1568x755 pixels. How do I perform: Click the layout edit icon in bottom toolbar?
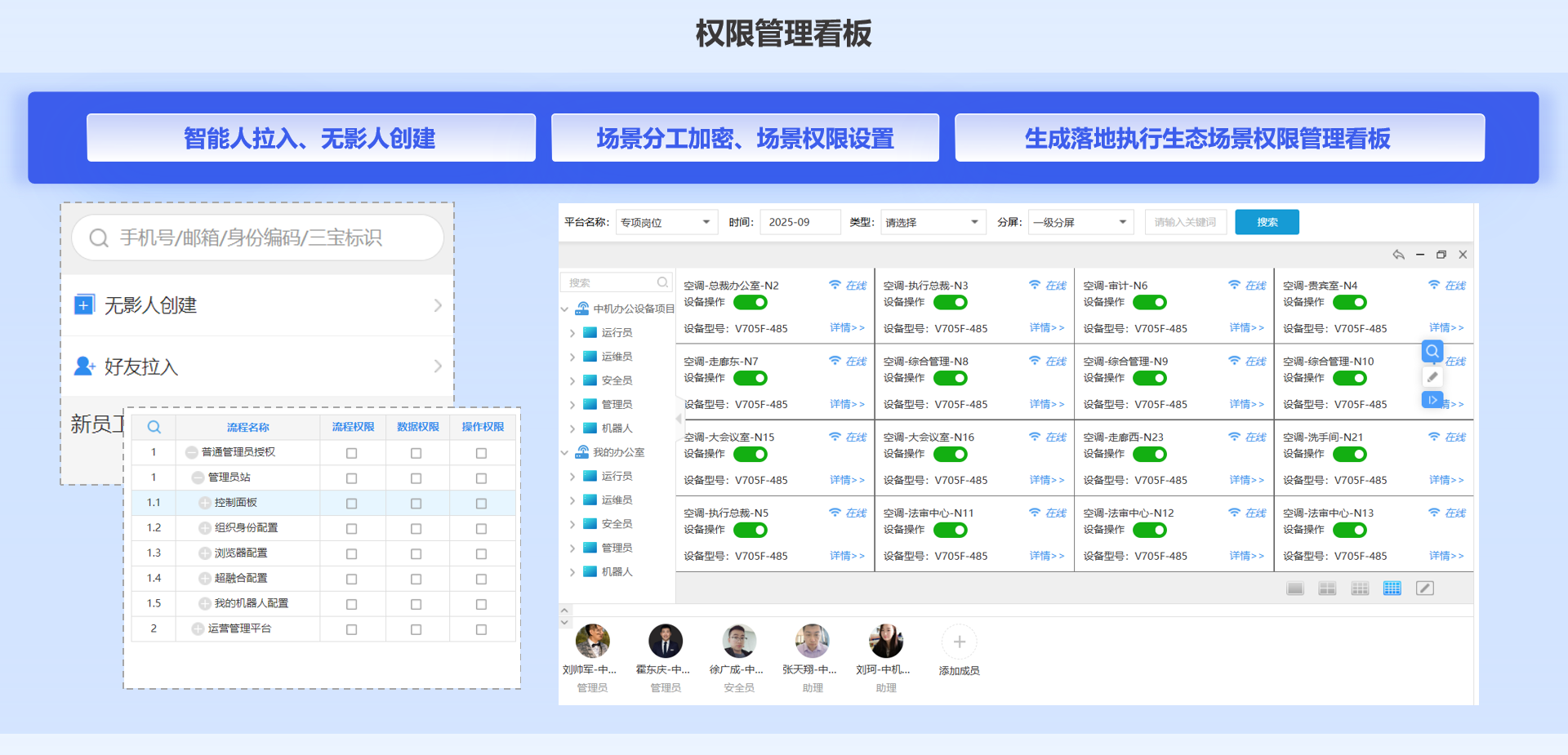click(1425, 588)
